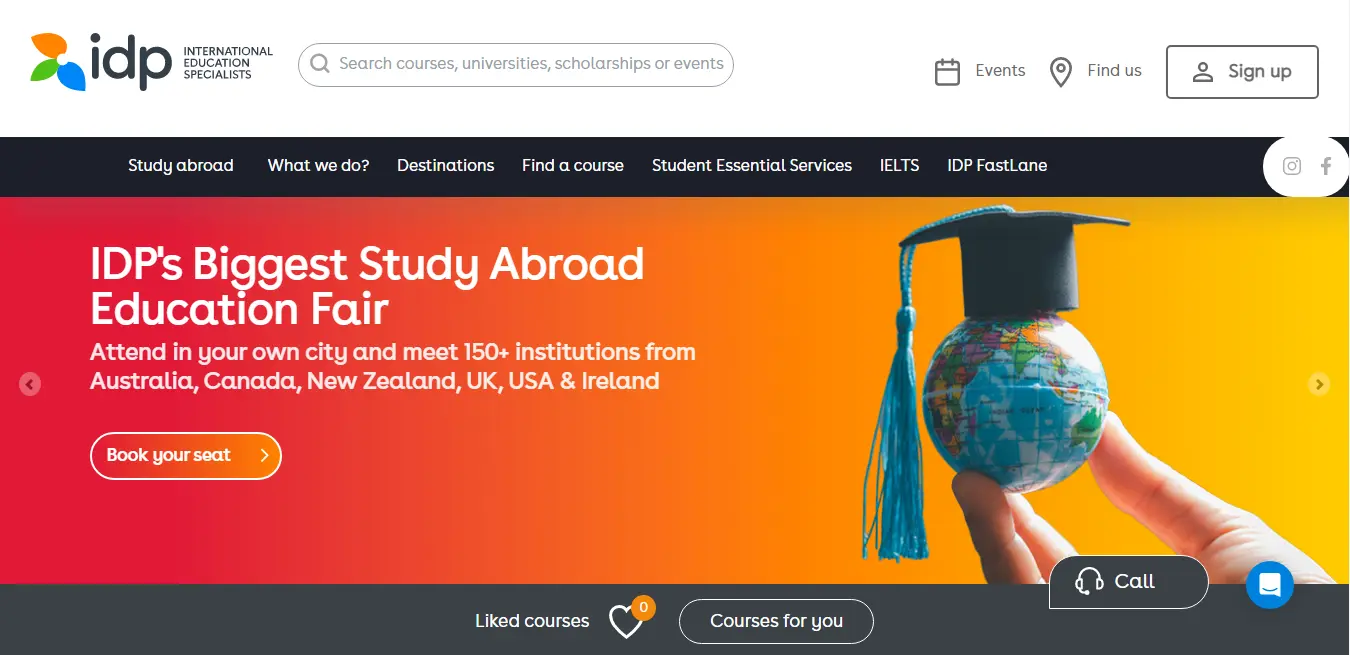Expand Student Essential Services menu
Image resolution: width=1350 pixels, height=655 pixels.
(x=752, y=166)
